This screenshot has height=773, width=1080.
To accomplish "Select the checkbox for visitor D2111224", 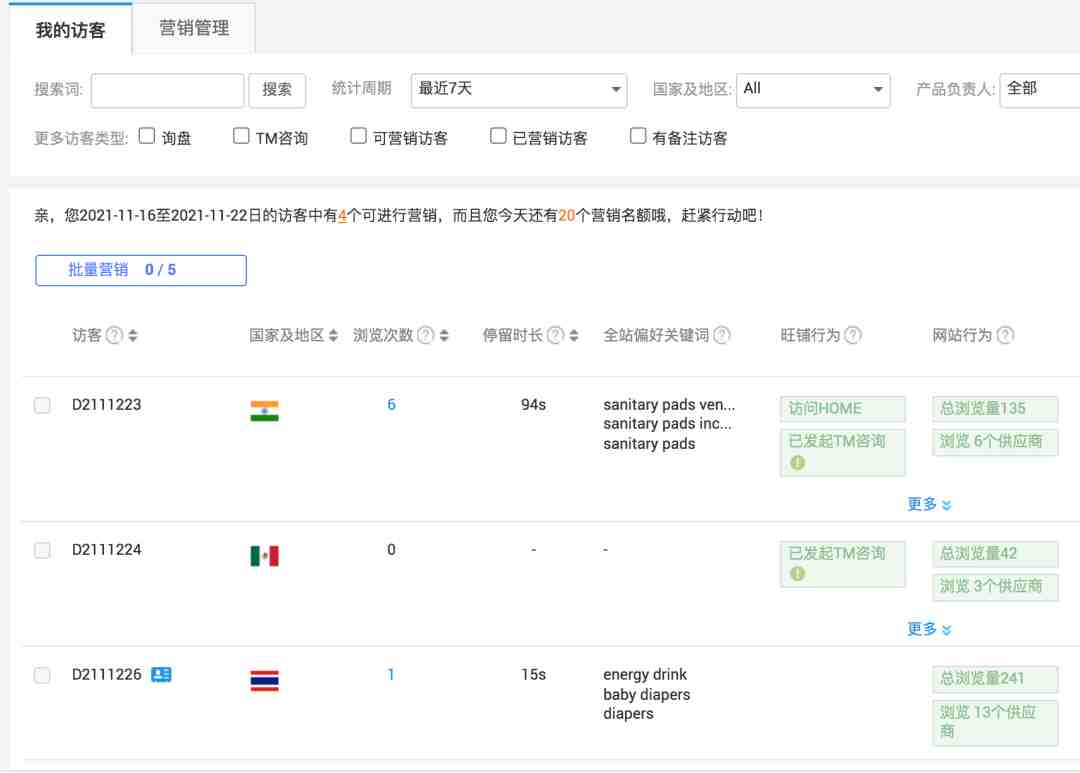I will [42, 550].
